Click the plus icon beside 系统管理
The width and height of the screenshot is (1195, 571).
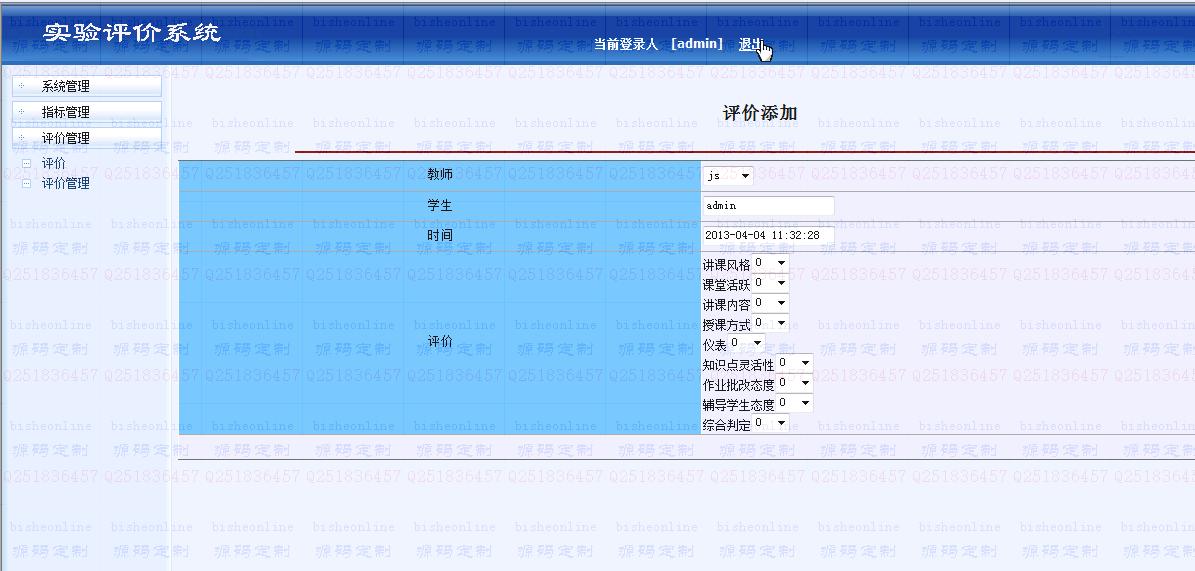21,86
